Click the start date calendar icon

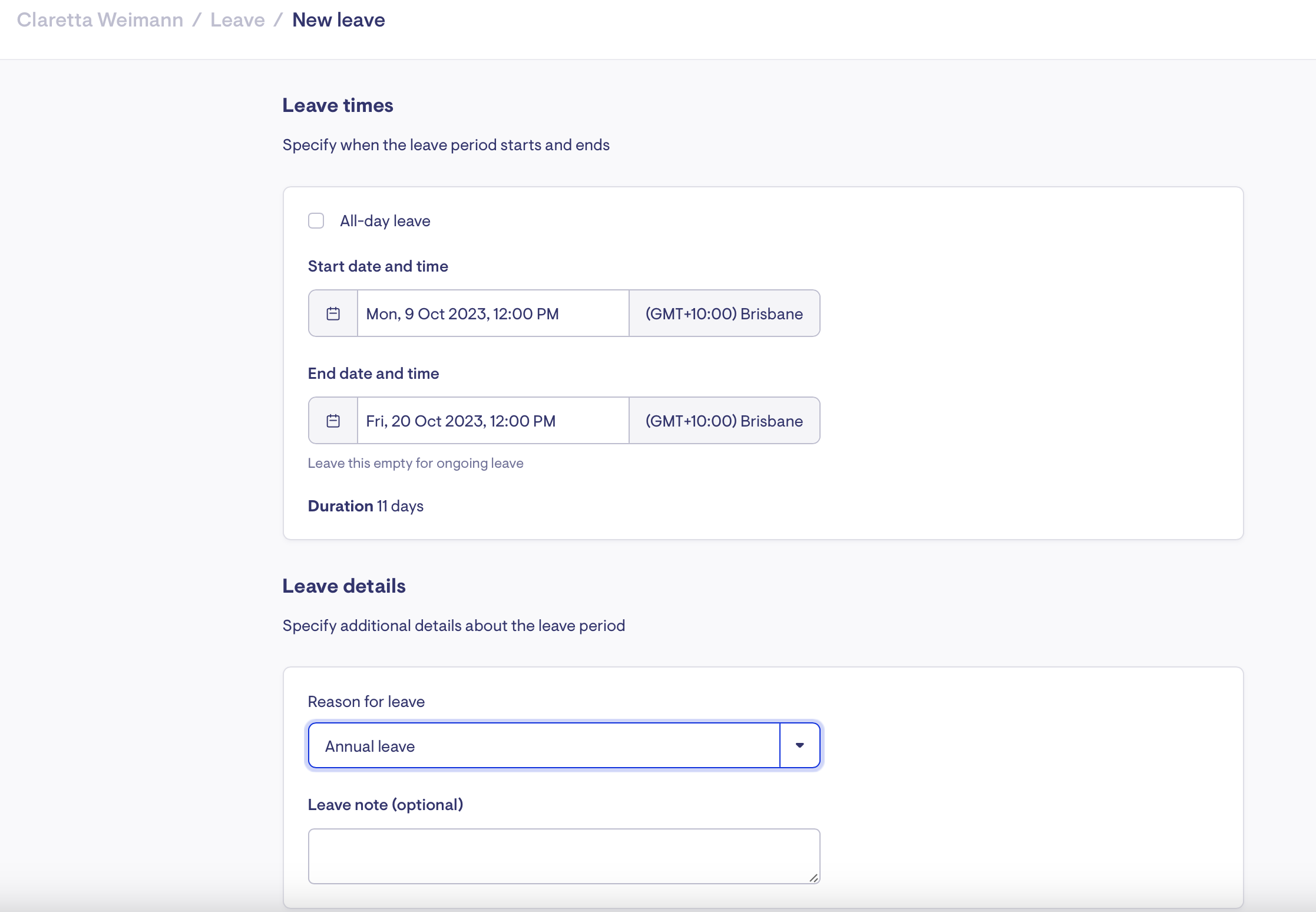333,313
